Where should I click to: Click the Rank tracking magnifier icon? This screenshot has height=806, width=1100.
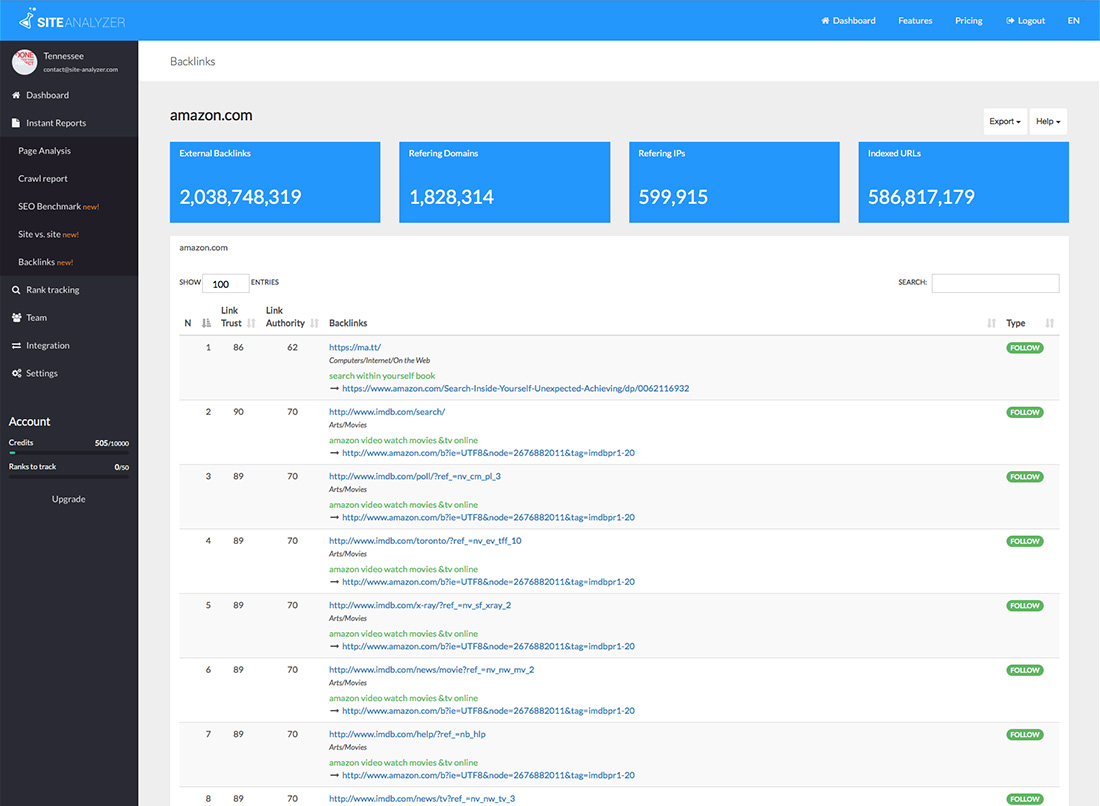point(16,290)
